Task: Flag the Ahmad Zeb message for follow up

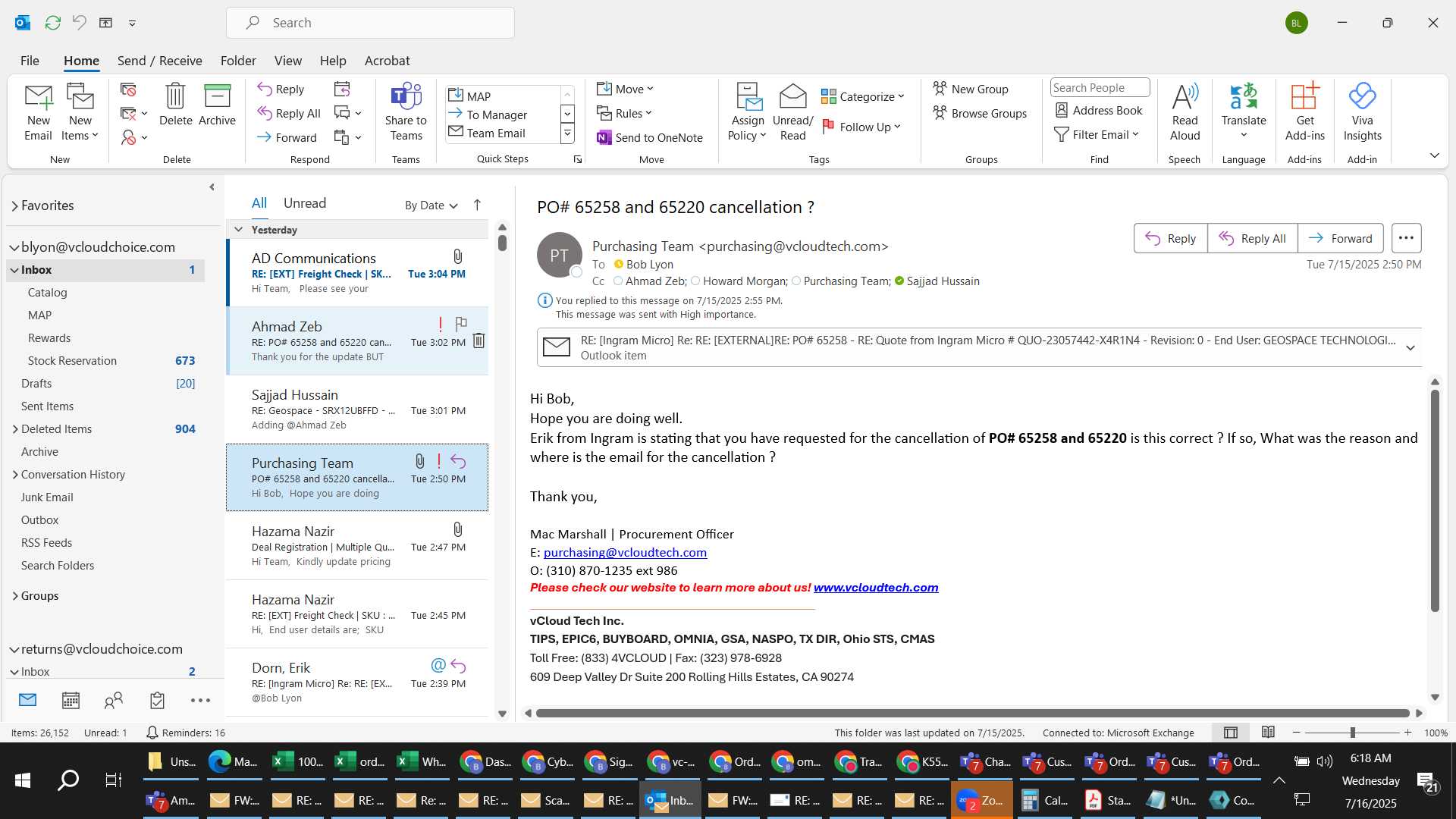Action: (461, 324)
